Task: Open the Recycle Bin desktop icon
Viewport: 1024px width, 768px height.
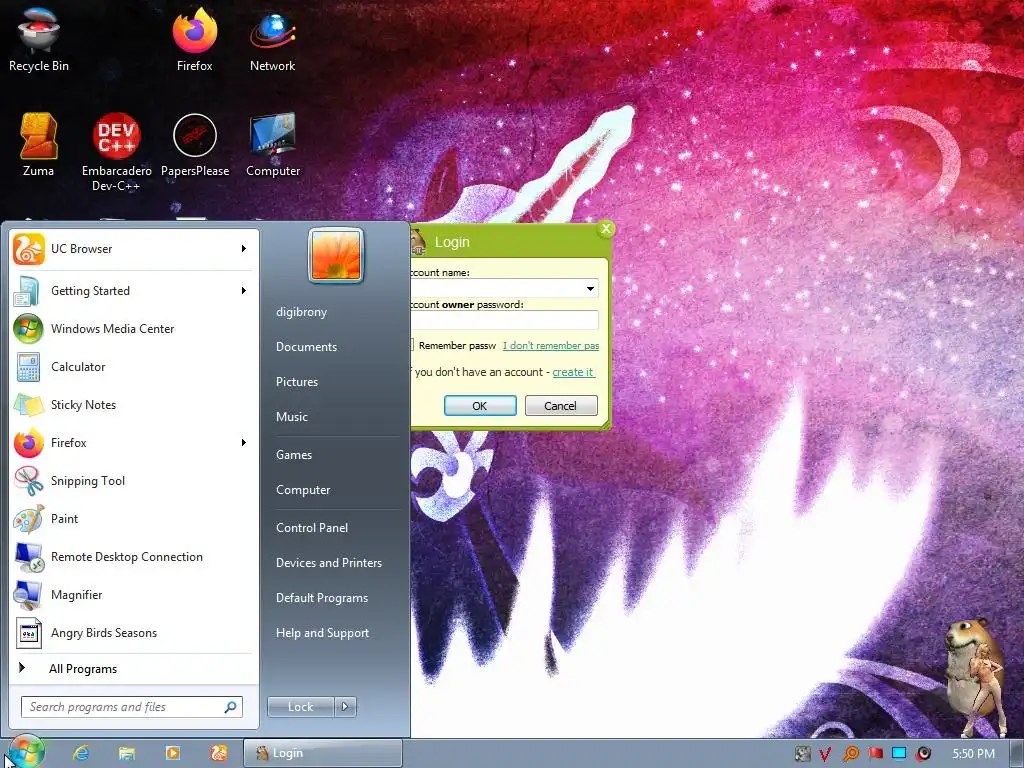Action: click(x=39, y=39)
